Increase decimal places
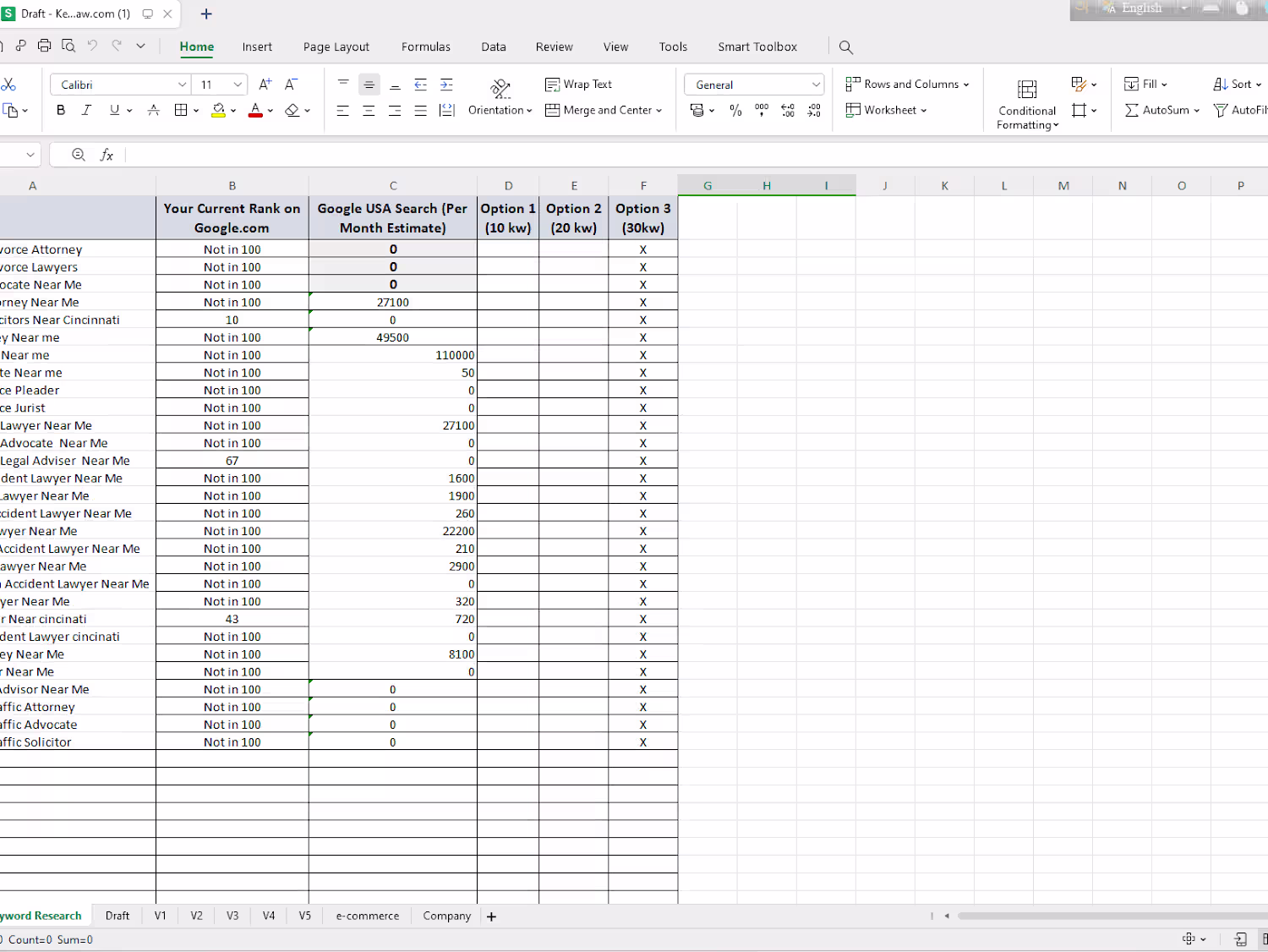 (788, 111)
